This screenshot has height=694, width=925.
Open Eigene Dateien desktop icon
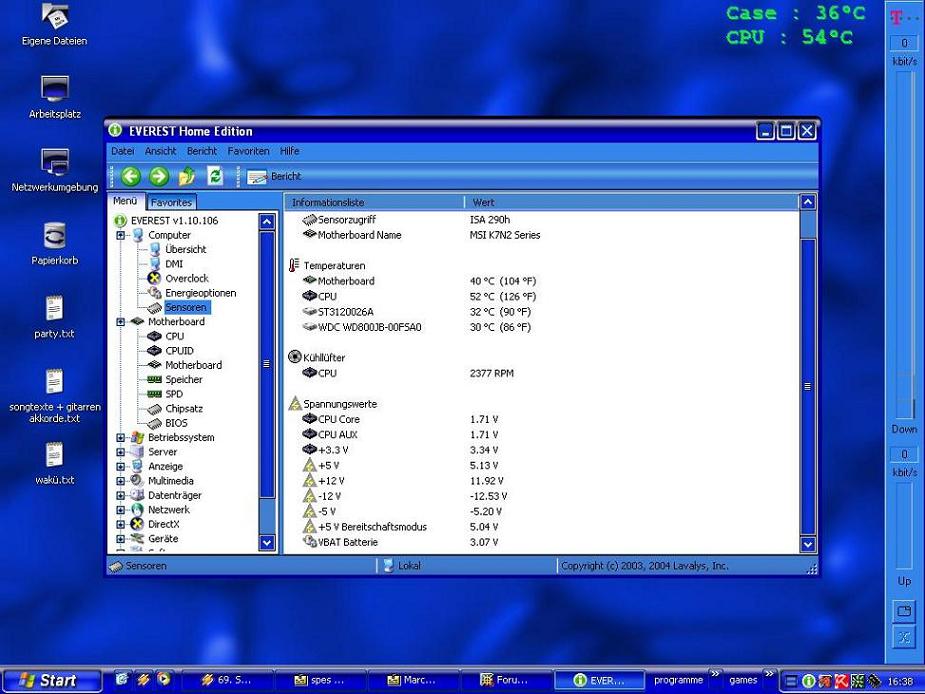coord(54,25)
